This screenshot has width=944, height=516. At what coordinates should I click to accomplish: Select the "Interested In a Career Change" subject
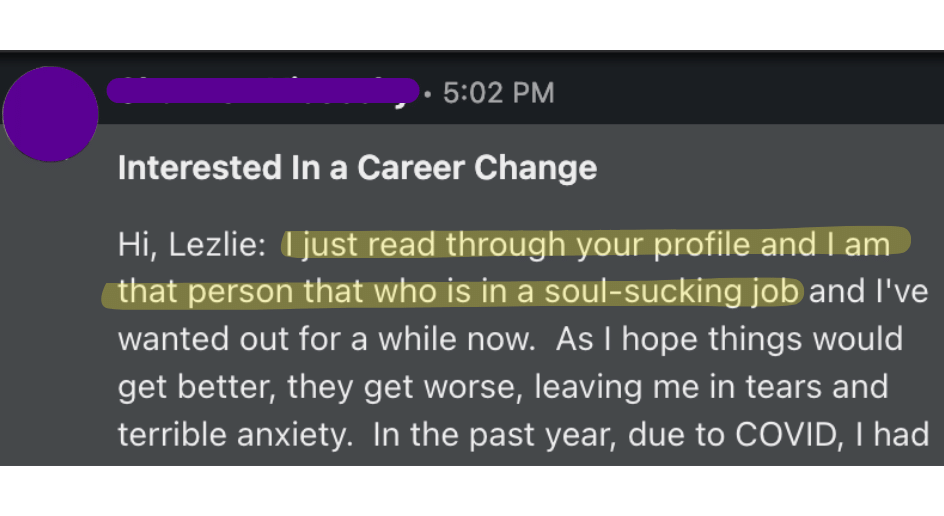coord(357,167)
